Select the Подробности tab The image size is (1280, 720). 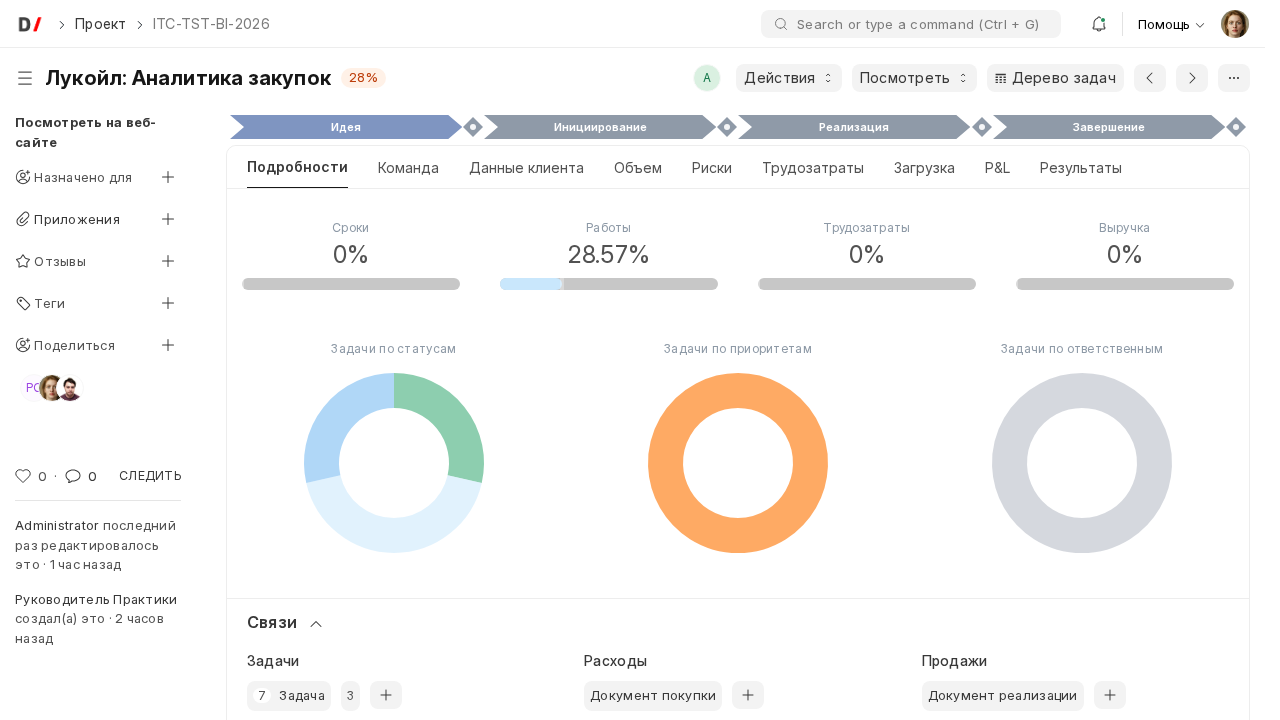pos(297,167)
